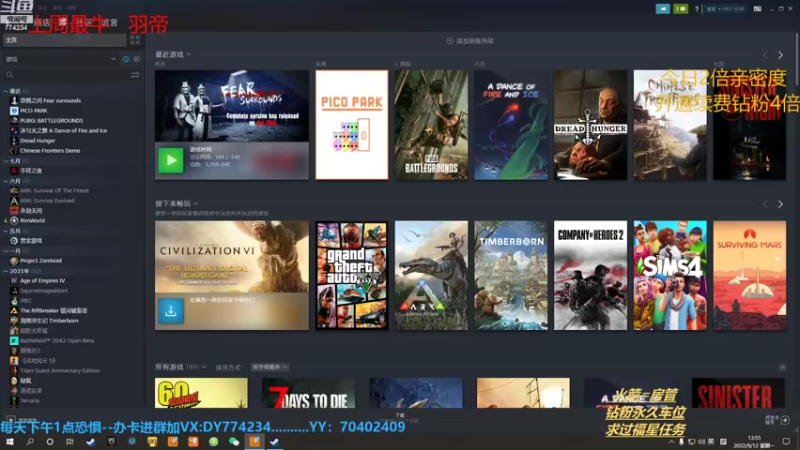The width and height of the screenshot is (800, 450).
Task: Open the sort order dropdown next to 排序方式
Action: [x=269, y=367]
